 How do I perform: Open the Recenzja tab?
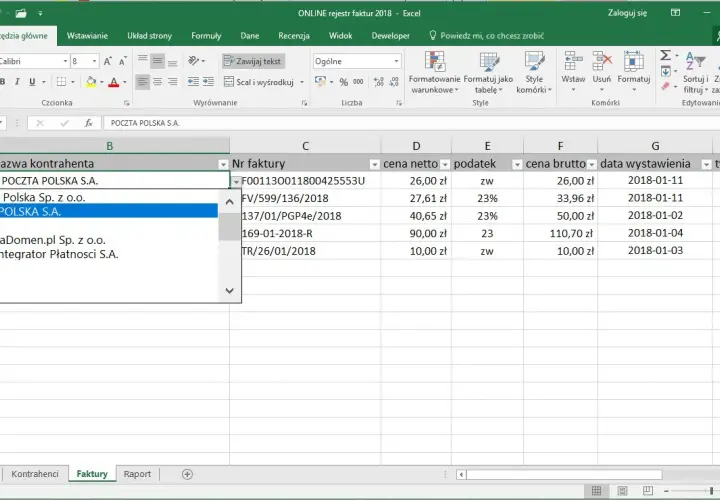pos(294,36)
